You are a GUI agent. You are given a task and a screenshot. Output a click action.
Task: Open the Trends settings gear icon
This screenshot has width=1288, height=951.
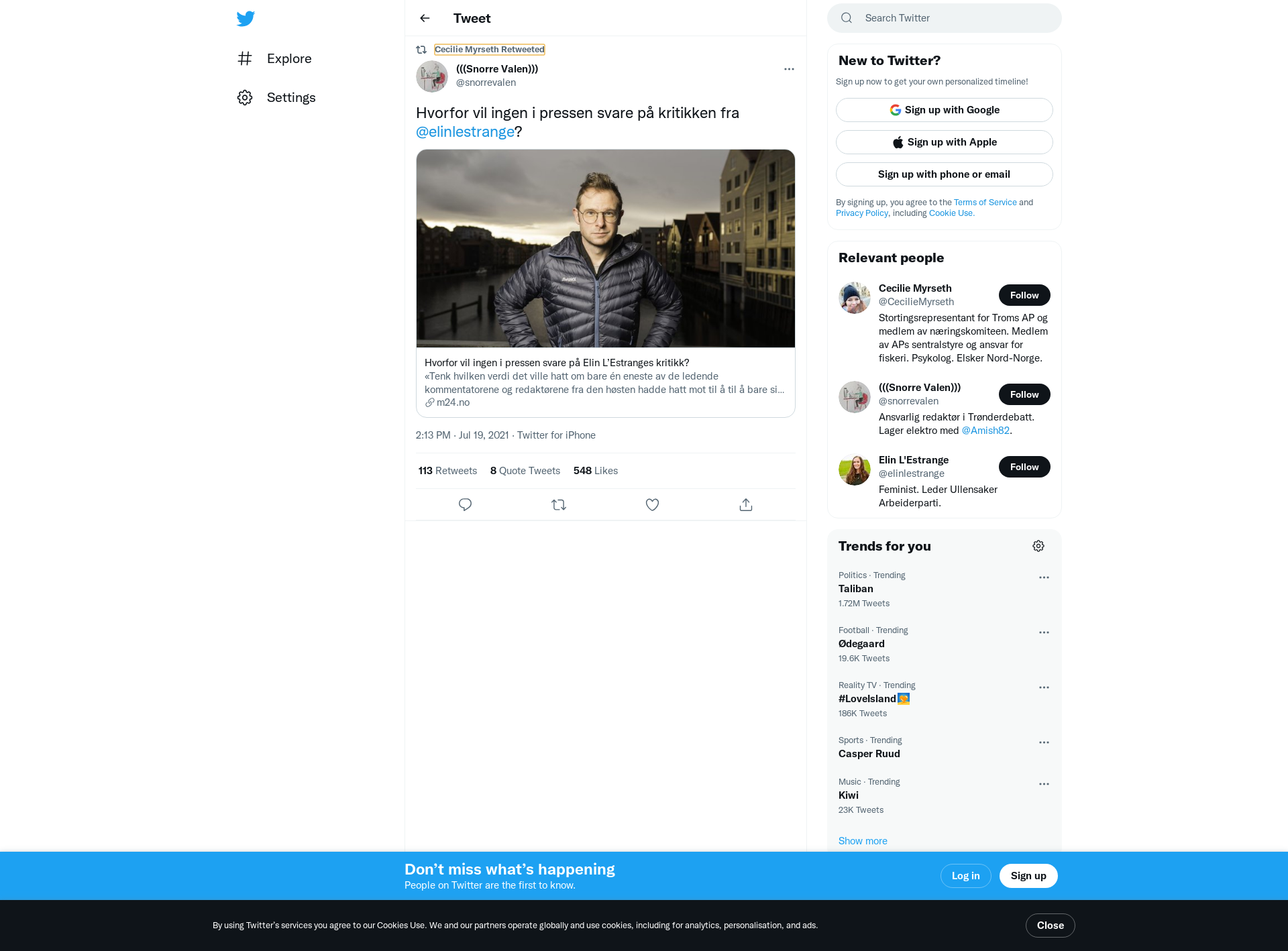(x=1038, y=546)
